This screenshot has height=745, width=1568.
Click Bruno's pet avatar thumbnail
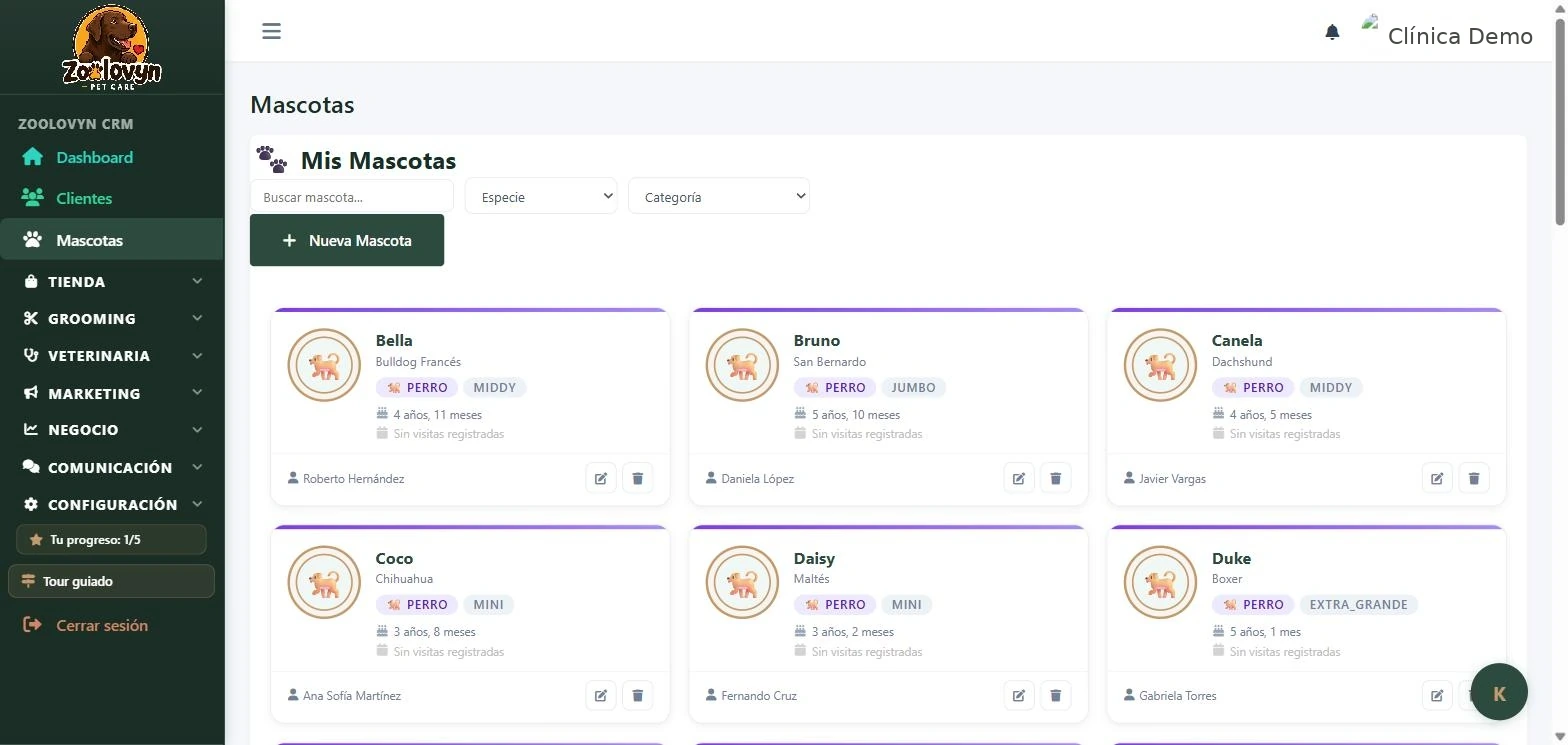coord(742,365)
